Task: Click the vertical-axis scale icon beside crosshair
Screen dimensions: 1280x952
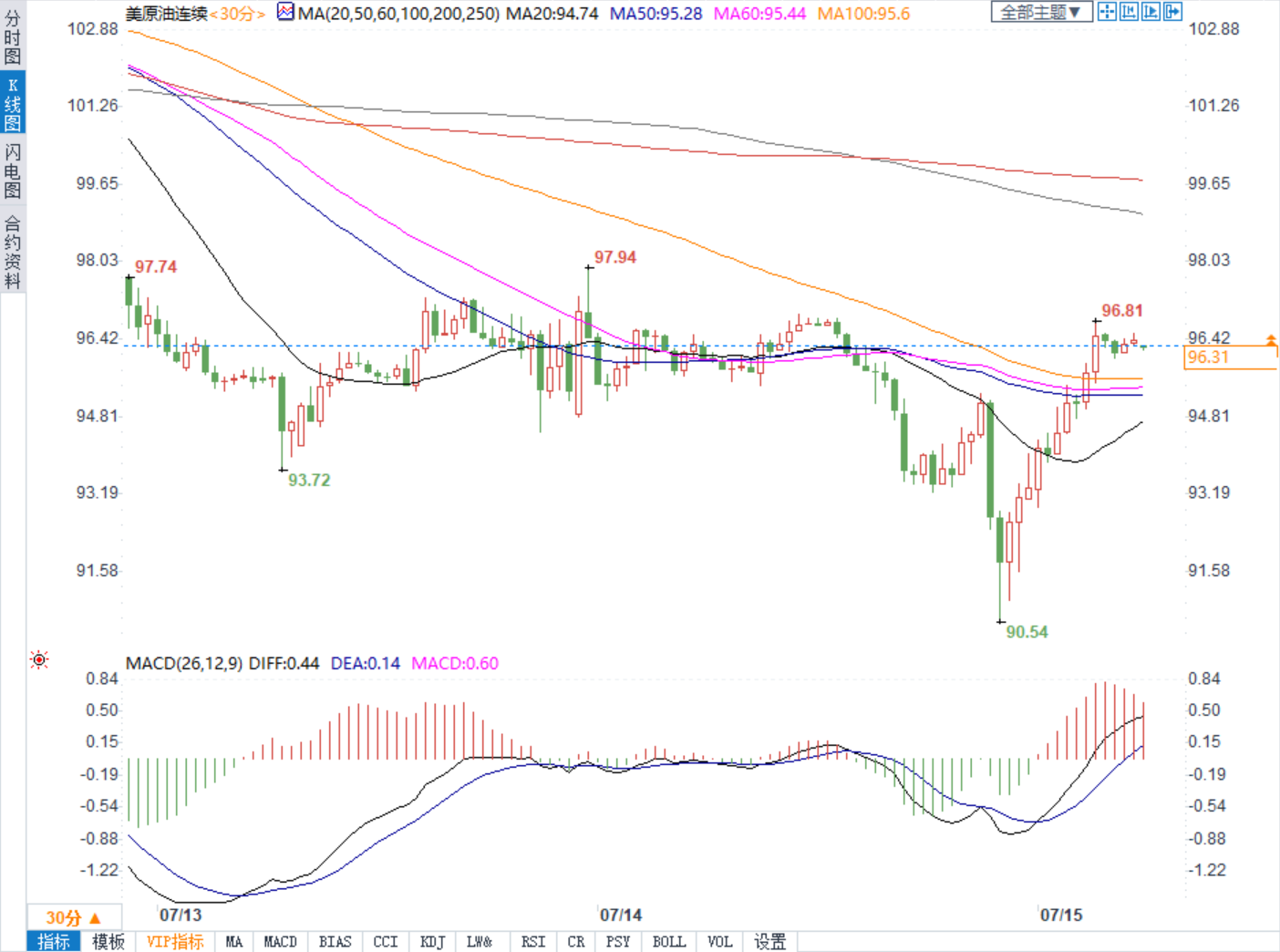Action: coord(1129,12)
